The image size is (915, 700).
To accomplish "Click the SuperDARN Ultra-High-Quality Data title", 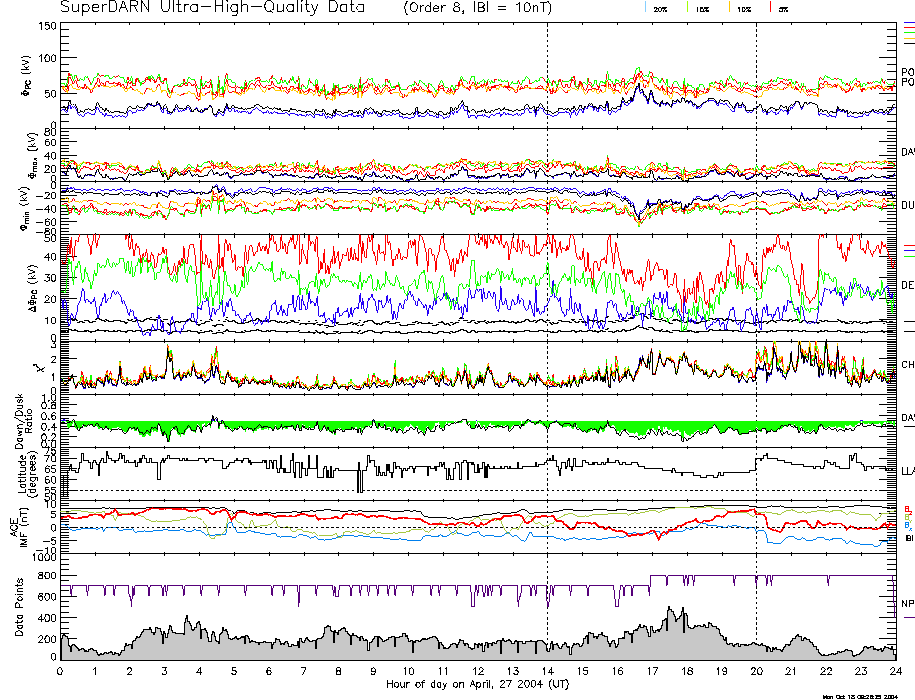I will coord(211,8).
